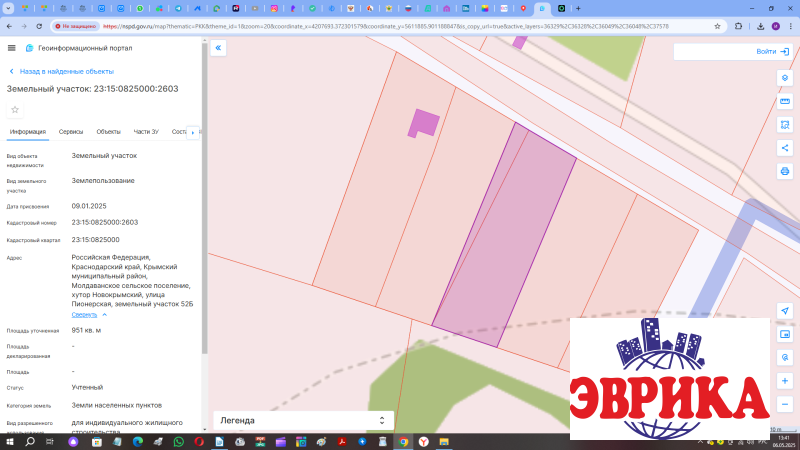The height and width of the screenshot is (450, 800).
Task: Switch to the Информация tab
Action: [x=28, y=132]
